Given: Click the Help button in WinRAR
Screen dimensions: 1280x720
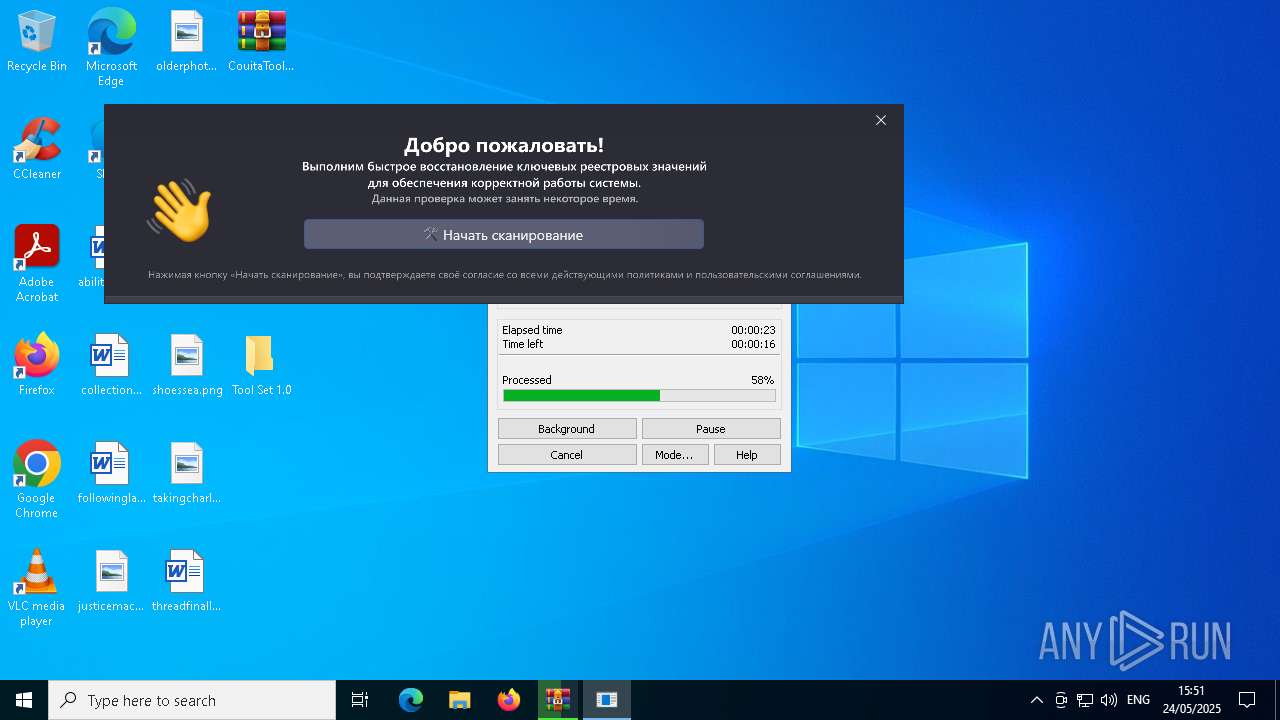Looking at the screenshot, I should click(747, 455).
